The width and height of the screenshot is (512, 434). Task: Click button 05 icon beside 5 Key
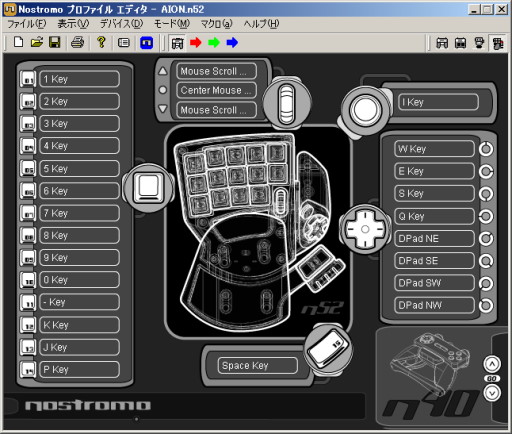point(28,169)
